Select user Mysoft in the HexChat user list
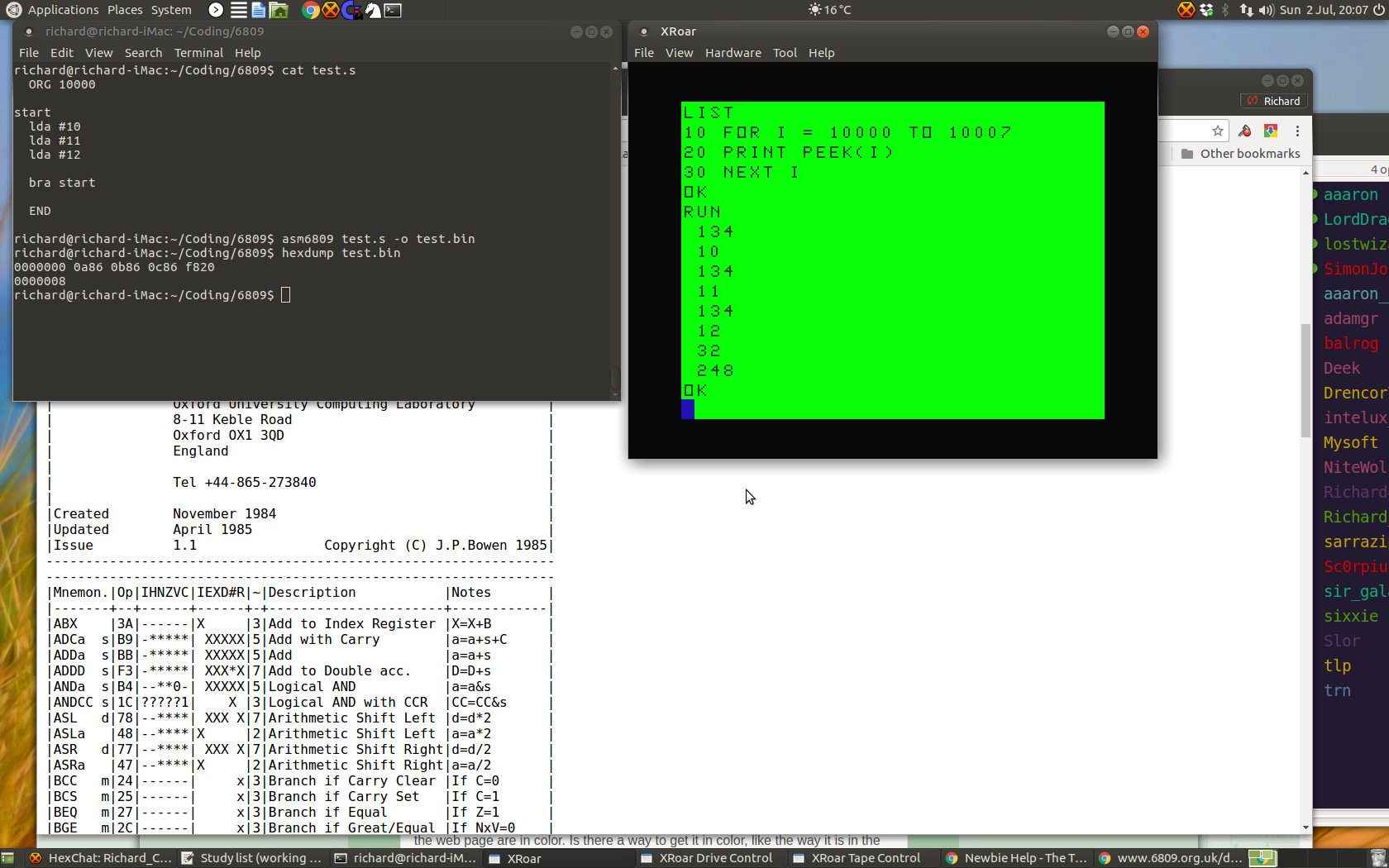This screenshot has width=1389, height=868. pos(1350,443)
